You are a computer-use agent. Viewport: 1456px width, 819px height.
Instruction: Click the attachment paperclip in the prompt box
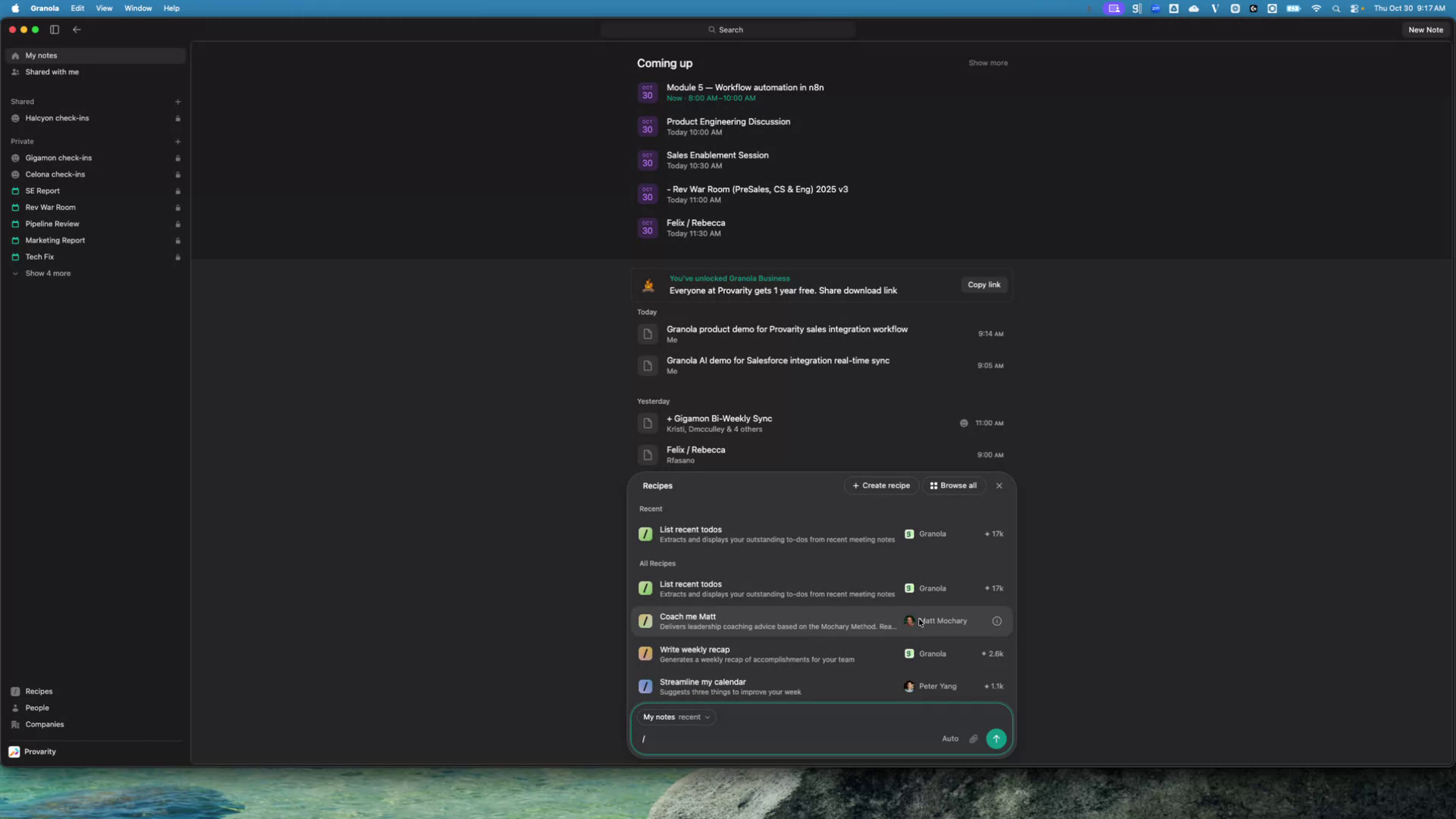click(973, 739)
